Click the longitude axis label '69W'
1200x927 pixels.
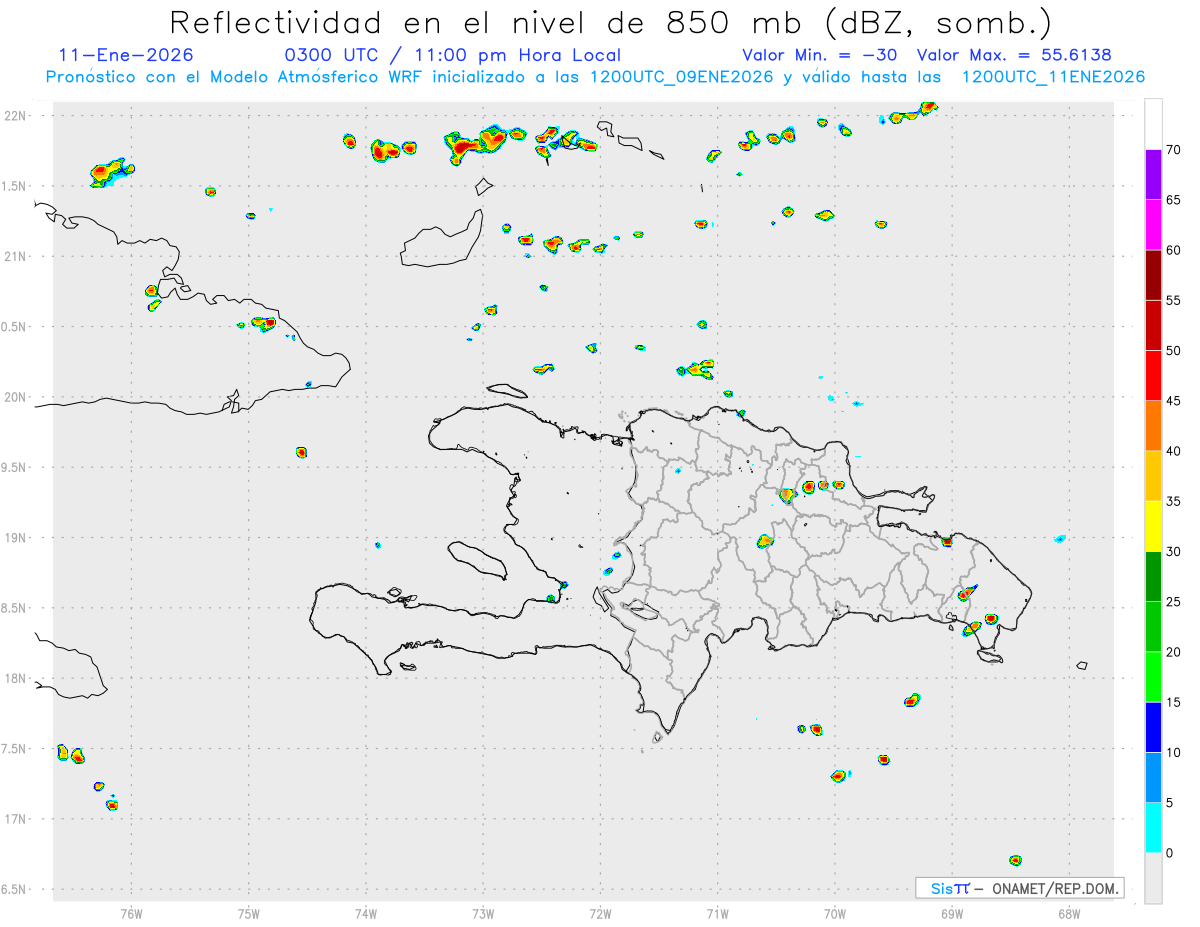[x=952, y=913]
